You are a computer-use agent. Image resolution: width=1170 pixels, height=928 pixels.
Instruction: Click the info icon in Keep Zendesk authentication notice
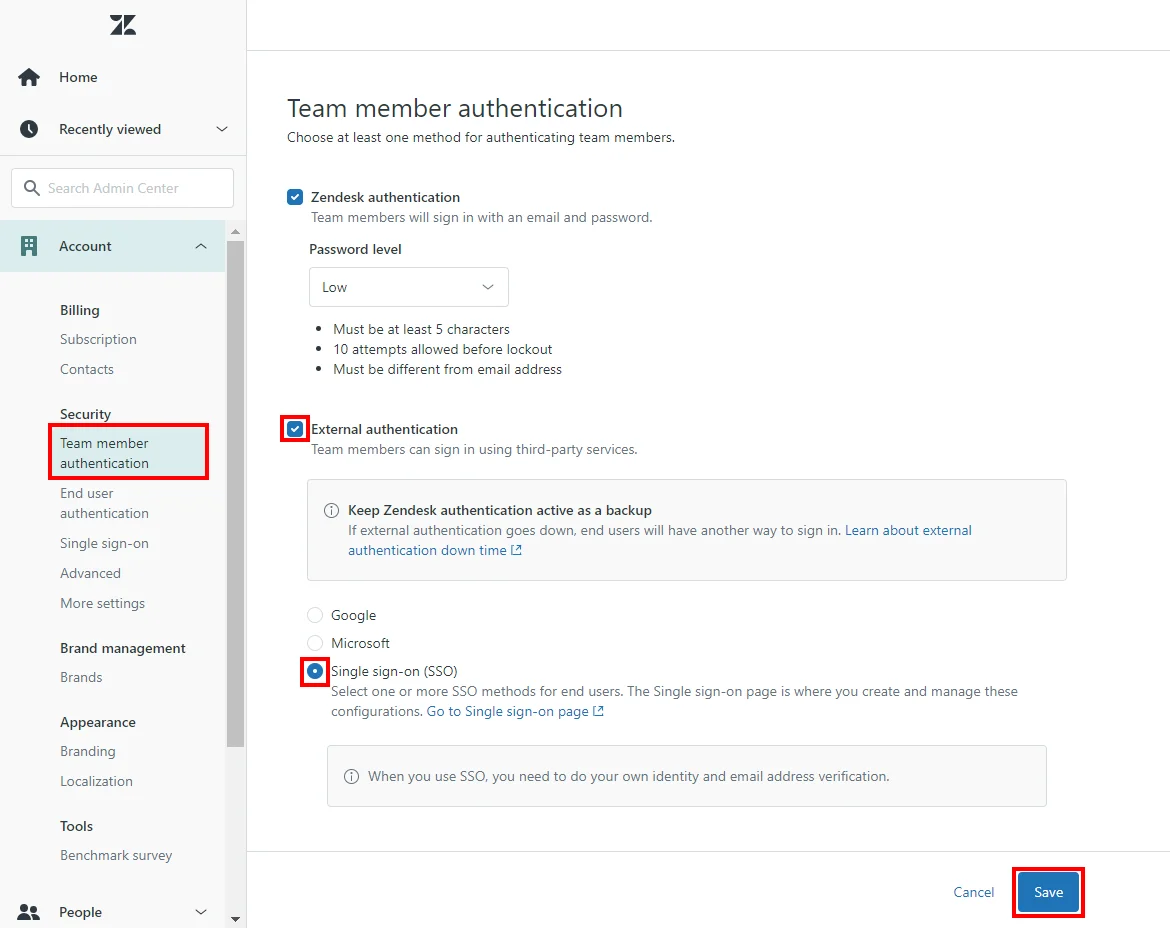coord(331,510)
